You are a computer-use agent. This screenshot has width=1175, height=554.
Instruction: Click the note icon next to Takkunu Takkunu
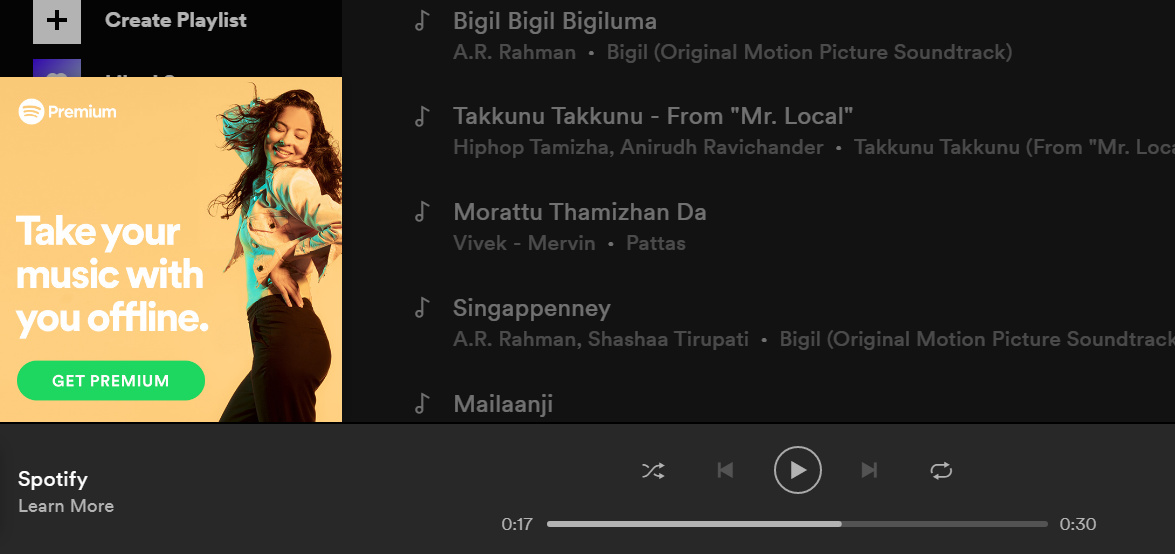[x=423, y=116]
